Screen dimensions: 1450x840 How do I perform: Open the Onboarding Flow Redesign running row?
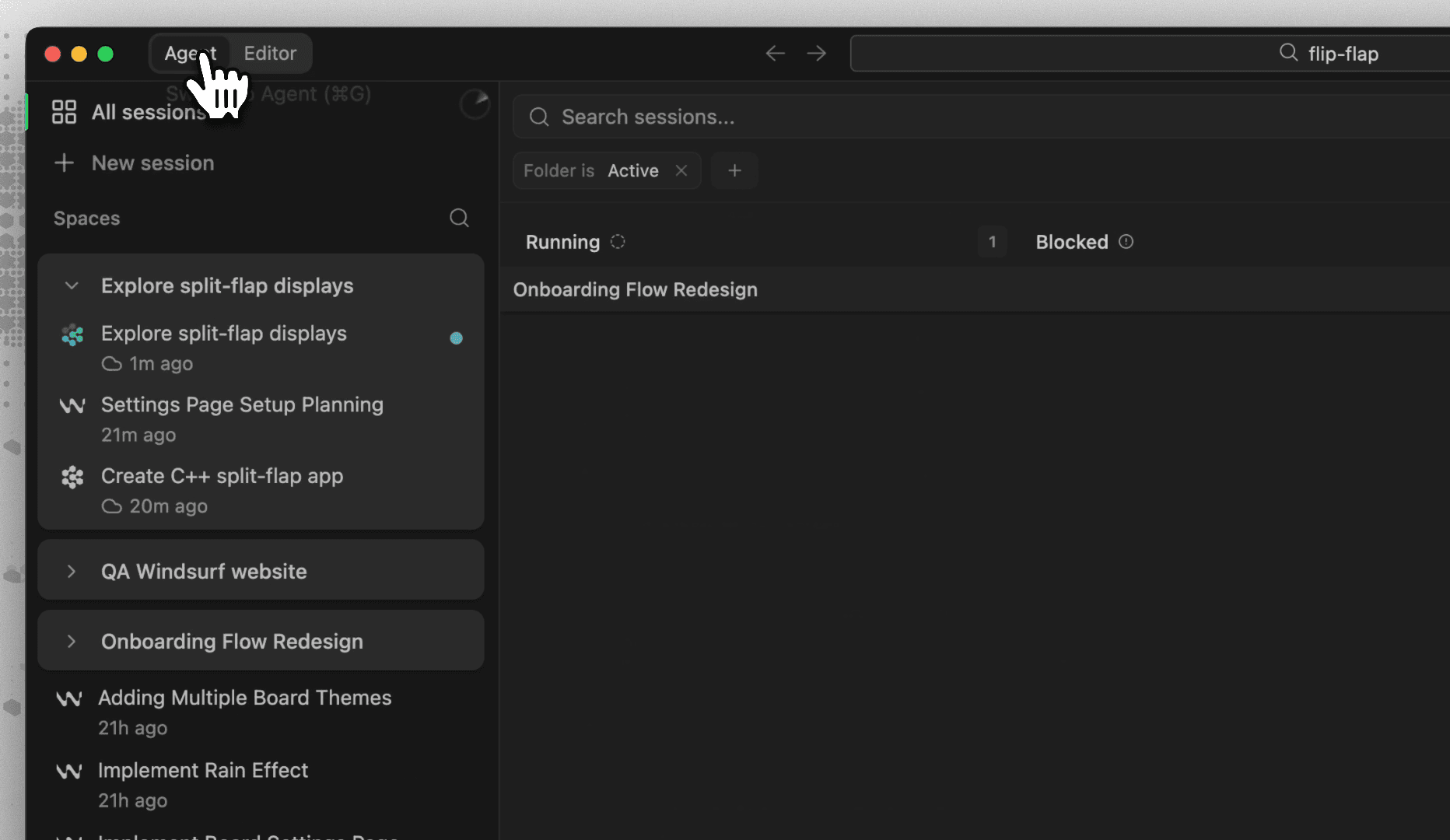tap(974, 289)
